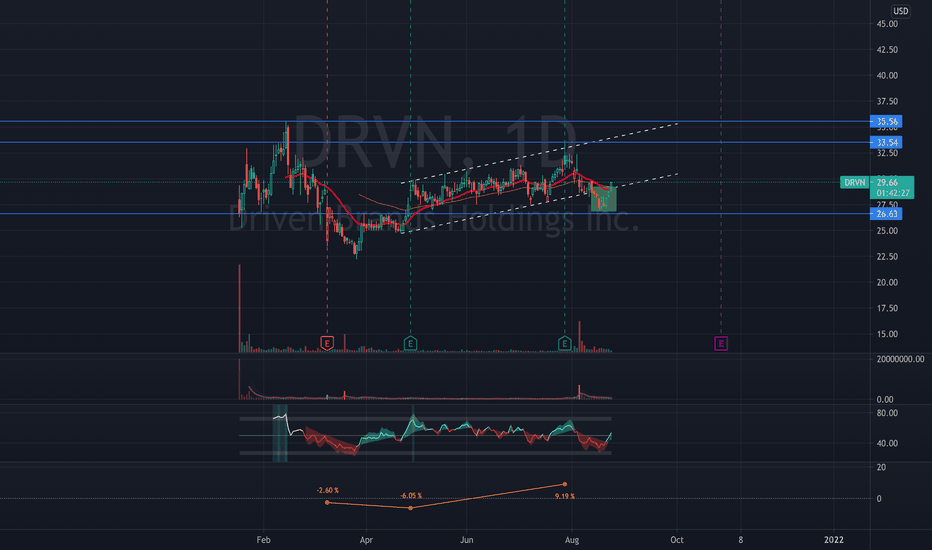Viewport: 932px width, 550px height.
Task: Select the 35.56 price line label
Action: pos(886,121)
